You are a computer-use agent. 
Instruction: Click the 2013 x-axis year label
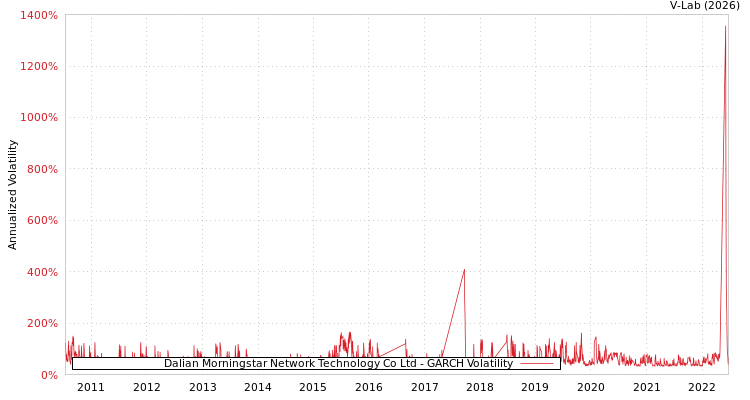pos(202,387)
